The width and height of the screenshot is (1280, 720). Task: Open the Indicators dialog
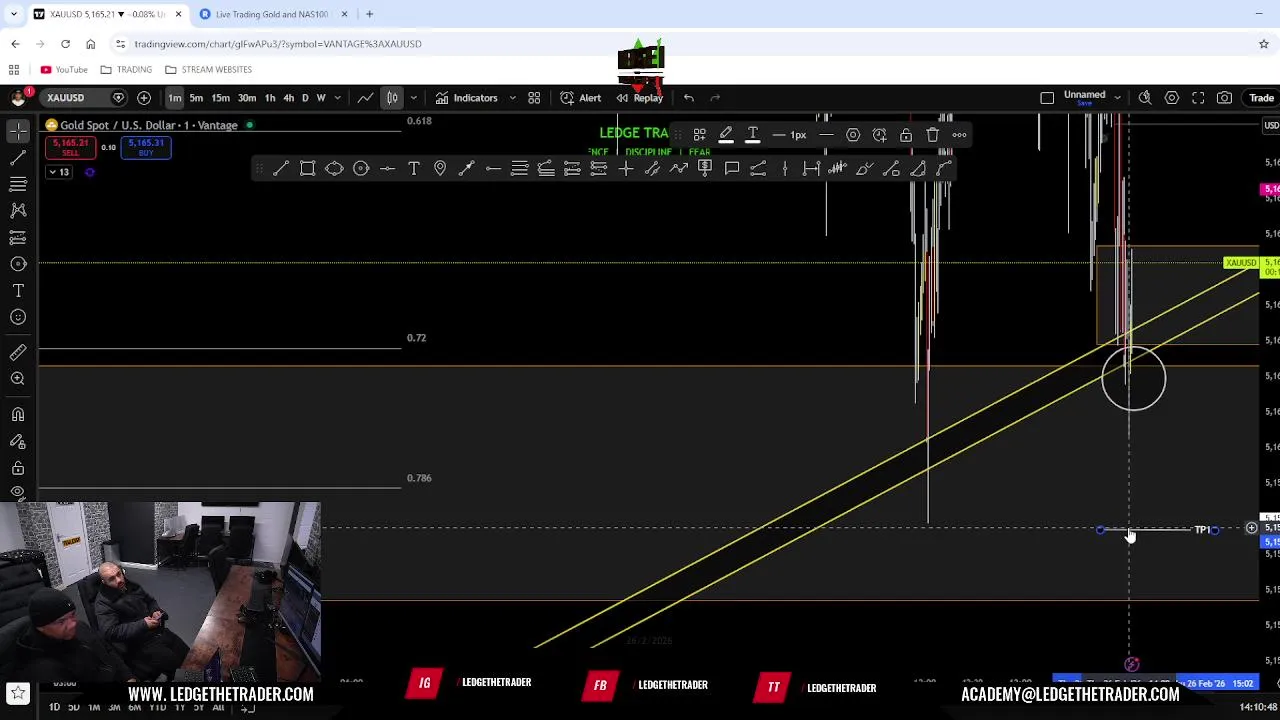466,98
